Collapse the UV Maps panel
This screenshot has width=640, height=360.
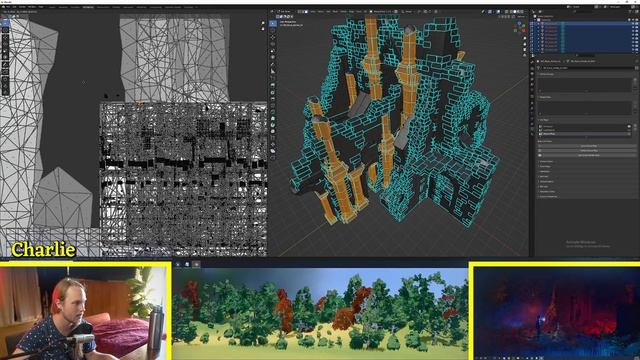[544, 120]
